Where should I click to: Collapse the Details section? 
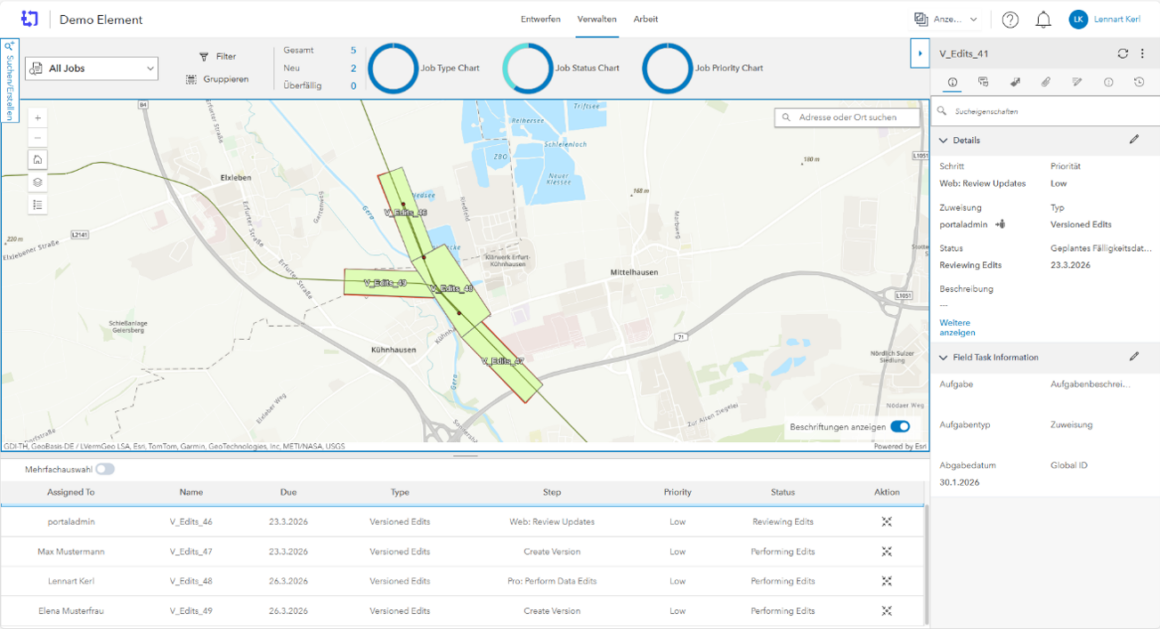[x=943, y=140]
